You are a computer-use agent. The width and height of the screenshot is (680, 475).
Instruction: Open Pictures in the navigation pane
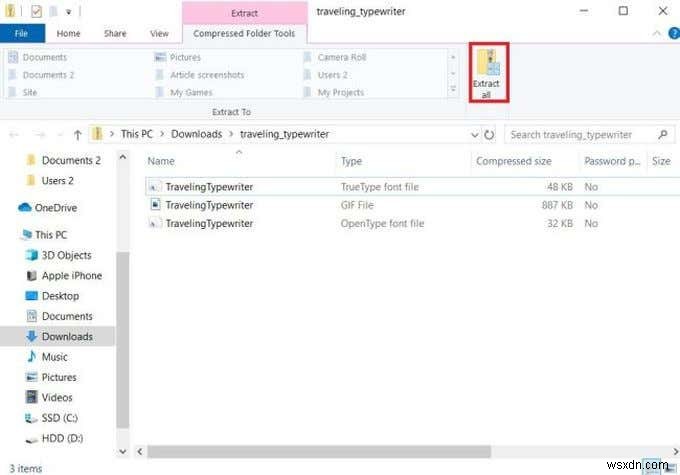tap(51, 377)
